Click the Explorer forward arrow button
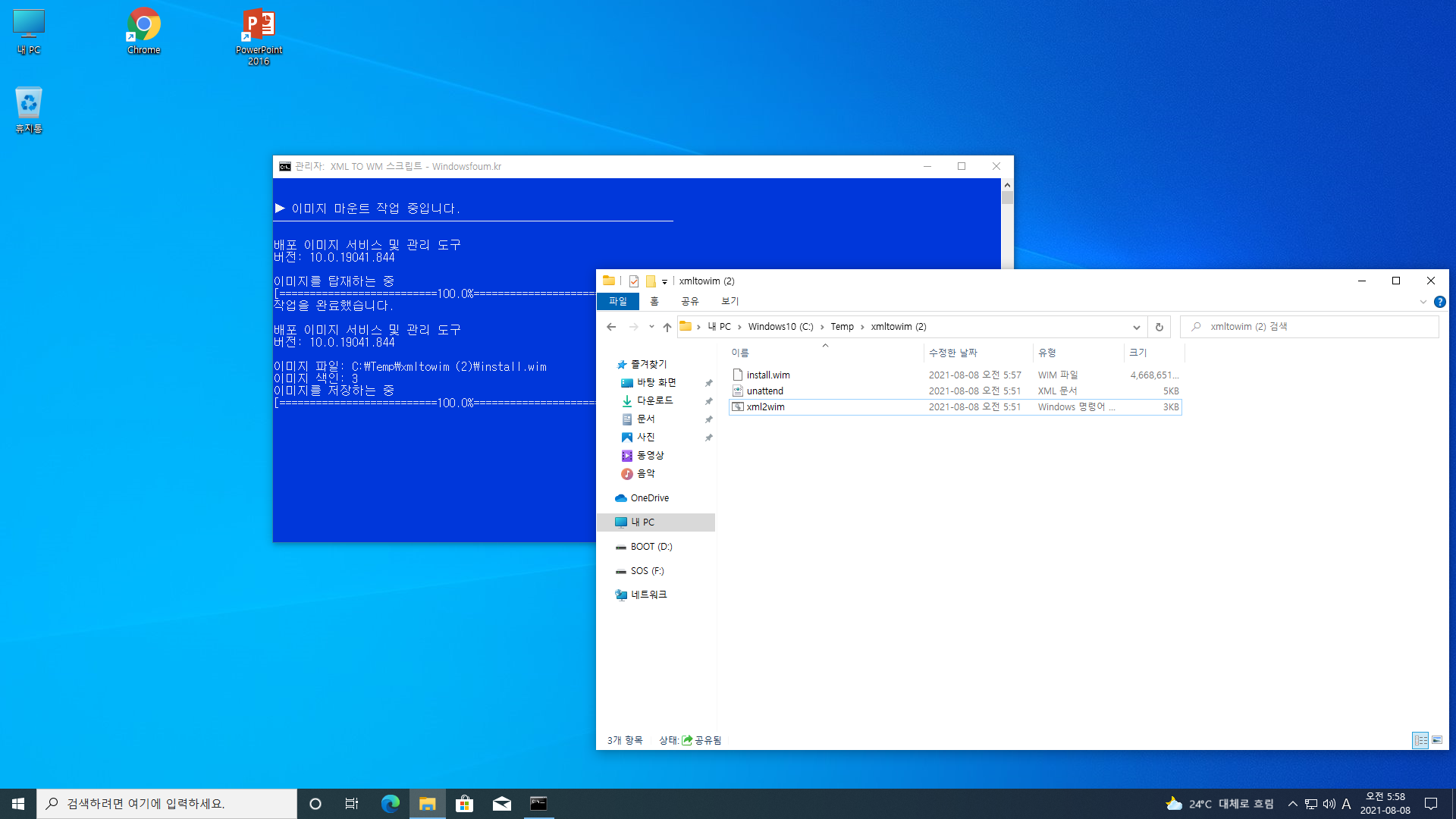Viewport: 1456px width, 819px height. tap(634, 327)
